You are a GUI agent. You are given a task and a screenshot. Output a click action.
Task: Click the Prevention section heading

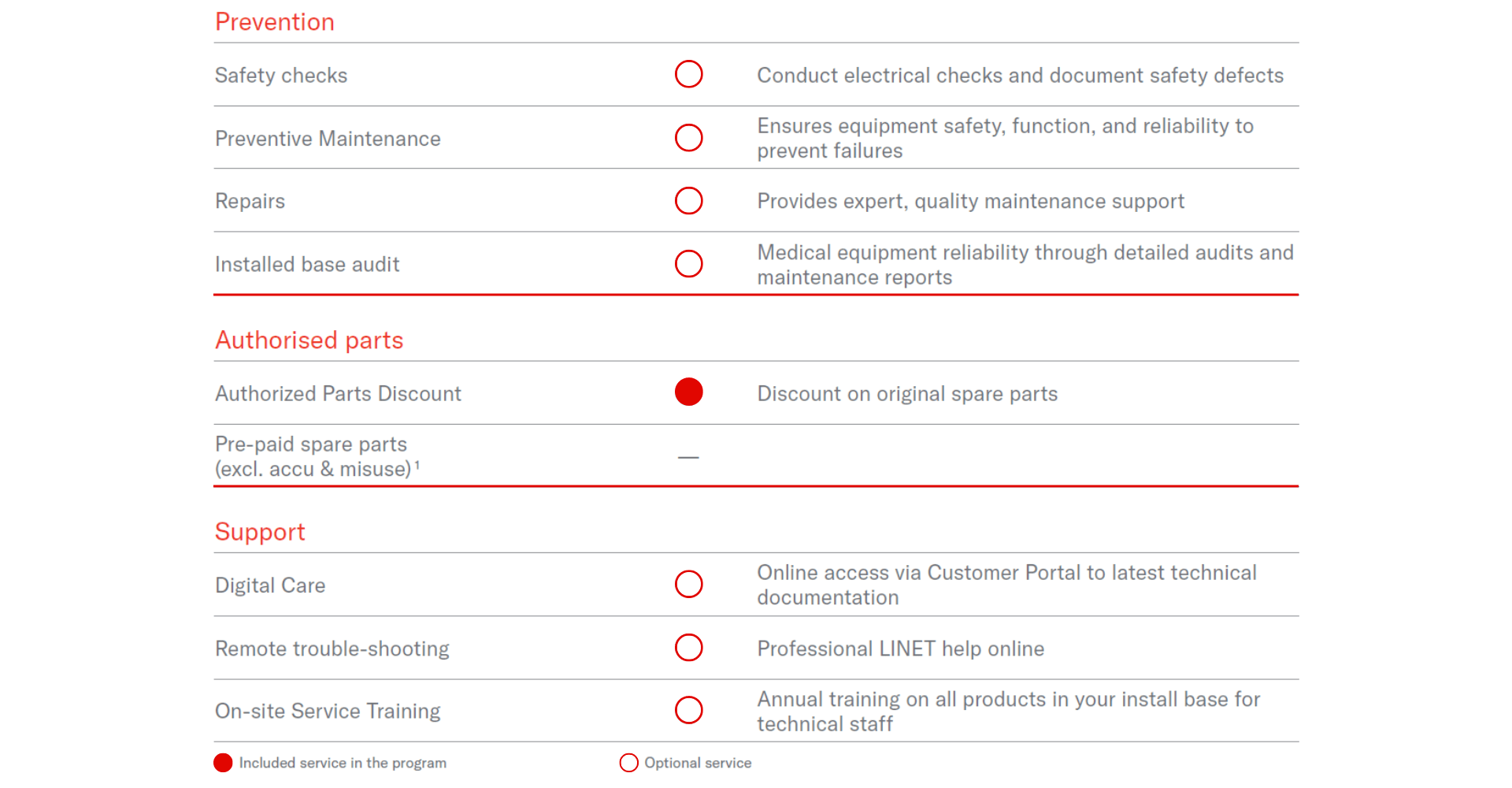pyautogui.click(x=275, y=22)
